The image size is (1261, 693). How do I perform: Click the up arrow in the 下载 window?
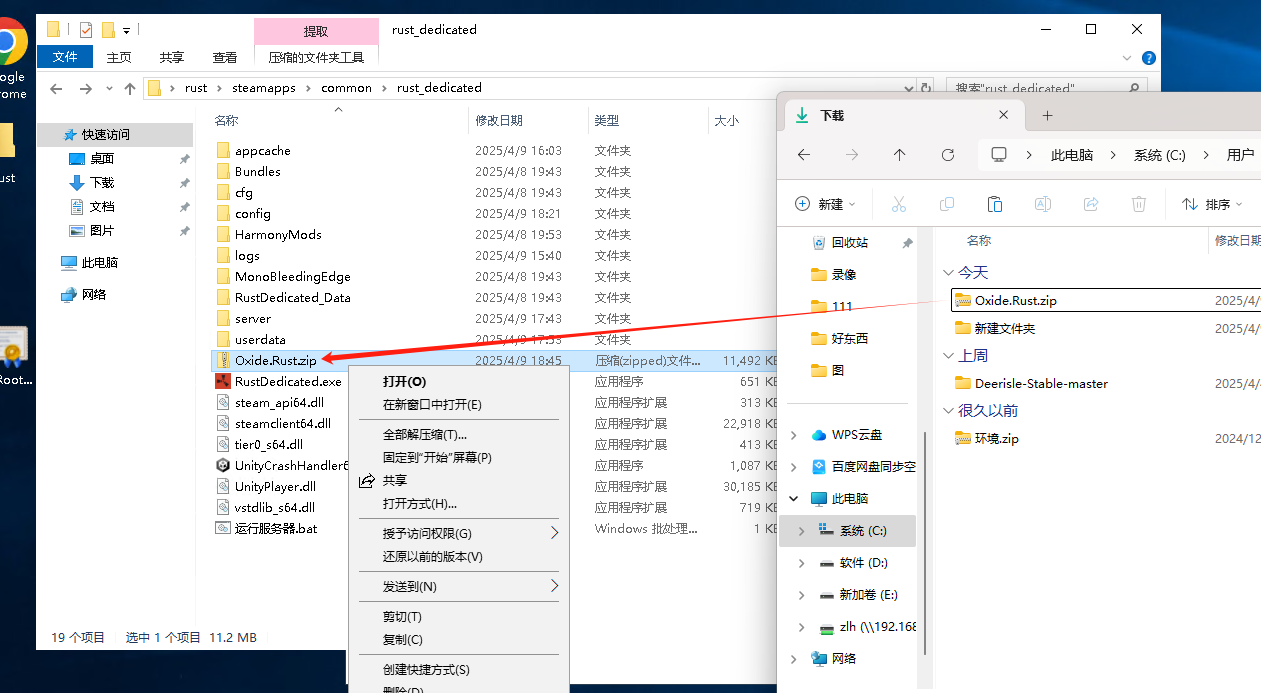[x=900, y=155]
